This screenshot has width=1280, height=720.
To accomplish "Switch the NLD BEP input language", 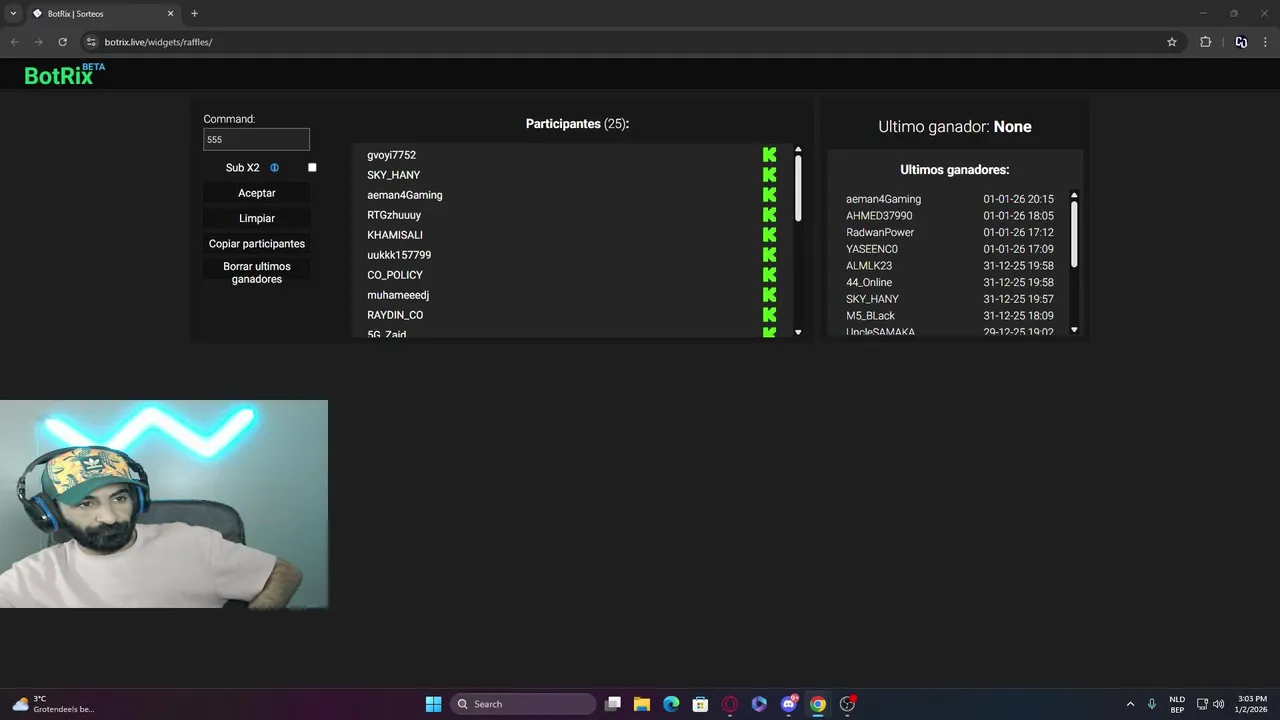I will pos(1177,704).
